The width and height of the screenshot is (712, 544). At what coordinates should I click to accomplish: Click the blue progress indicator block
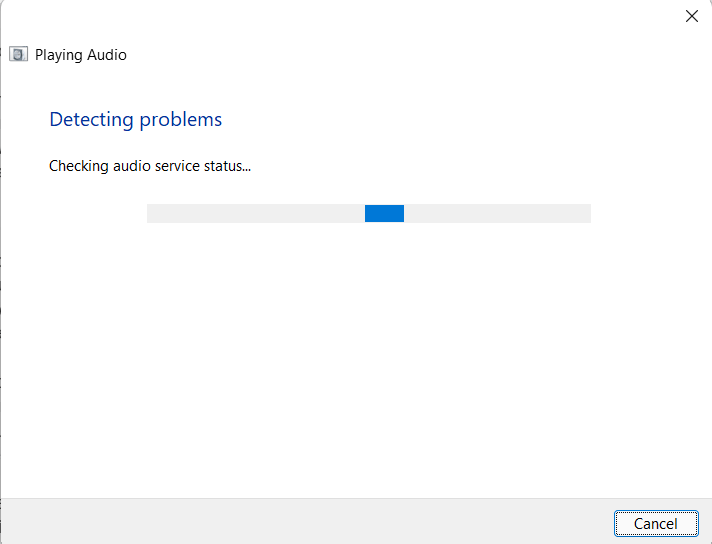click(384, 213)
